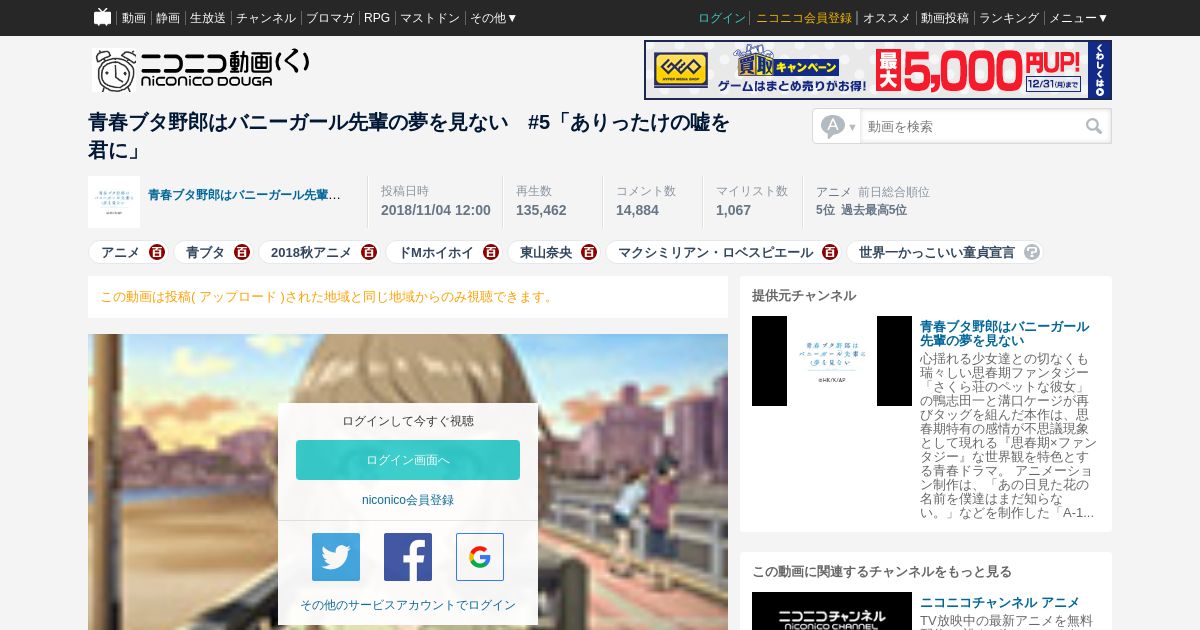The width and height of the screenshot is (1200, 630).
Task: Open provider channel title 青春ブタ野郎はバニーガール先輩の夢を見ない
Action: coord(1004,334)
